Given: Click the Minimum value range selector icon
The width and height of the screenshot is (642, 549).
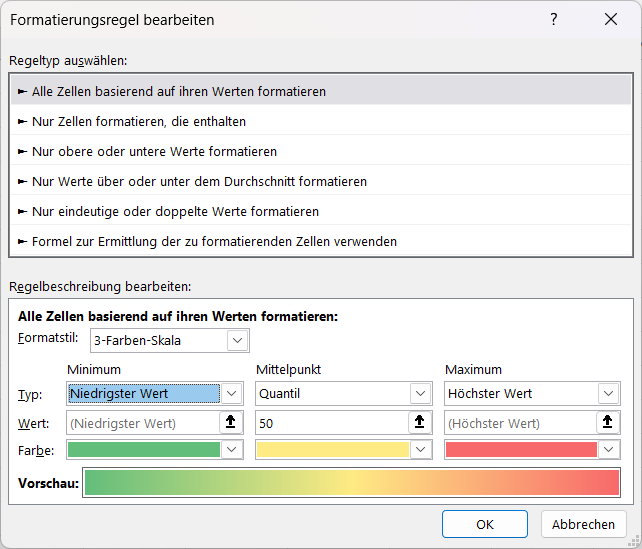Looking at the screenshot, I should click(231, 422).
